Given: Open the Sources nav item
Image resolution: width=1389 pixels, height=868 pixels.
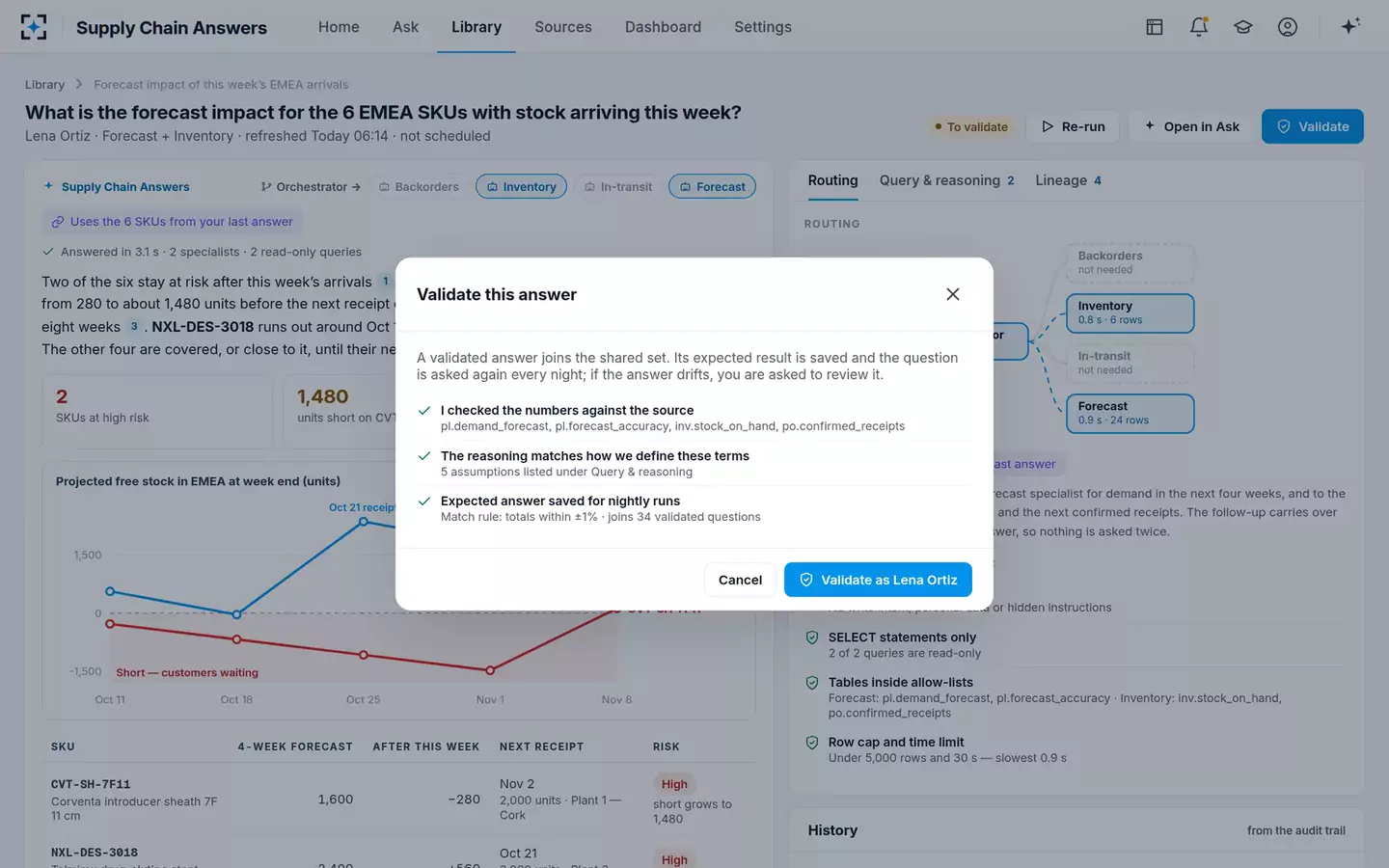Looking at the screenshot, I should pos(563,27).
